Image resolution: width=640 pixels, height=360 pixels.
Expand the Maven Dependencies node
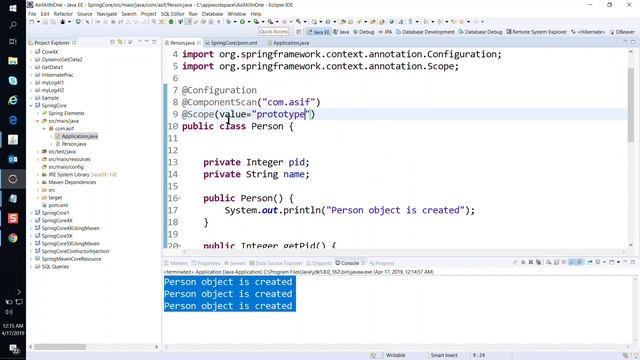(38, 182)
